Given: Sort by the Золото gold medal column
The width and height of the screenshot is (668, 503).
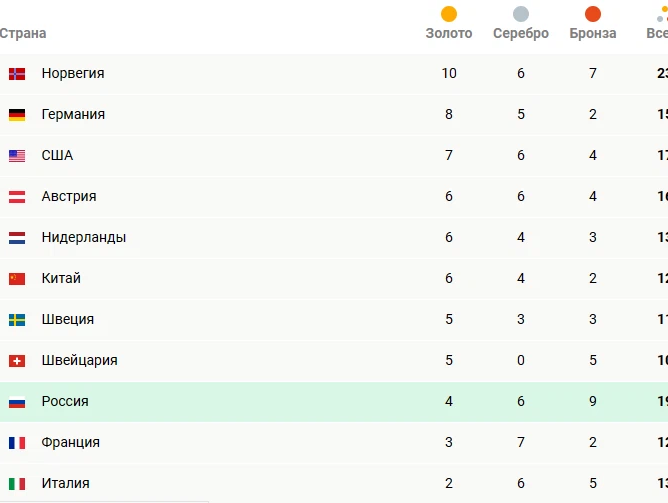Looking at the screenshot, I should click(x=449, y=33).
